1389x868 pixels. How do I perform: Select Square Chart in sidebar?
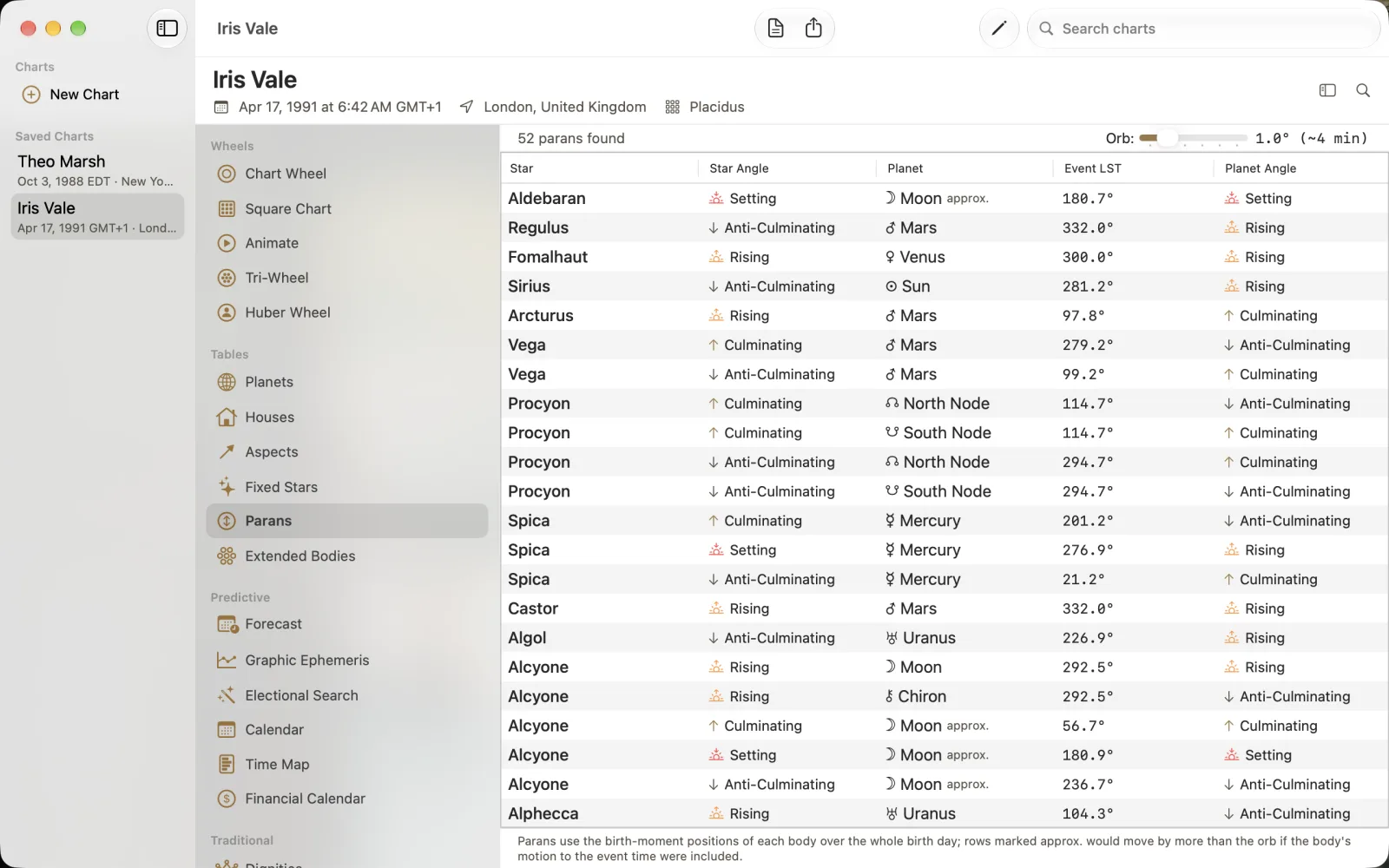pyautogui.click(x=347, y=208)
